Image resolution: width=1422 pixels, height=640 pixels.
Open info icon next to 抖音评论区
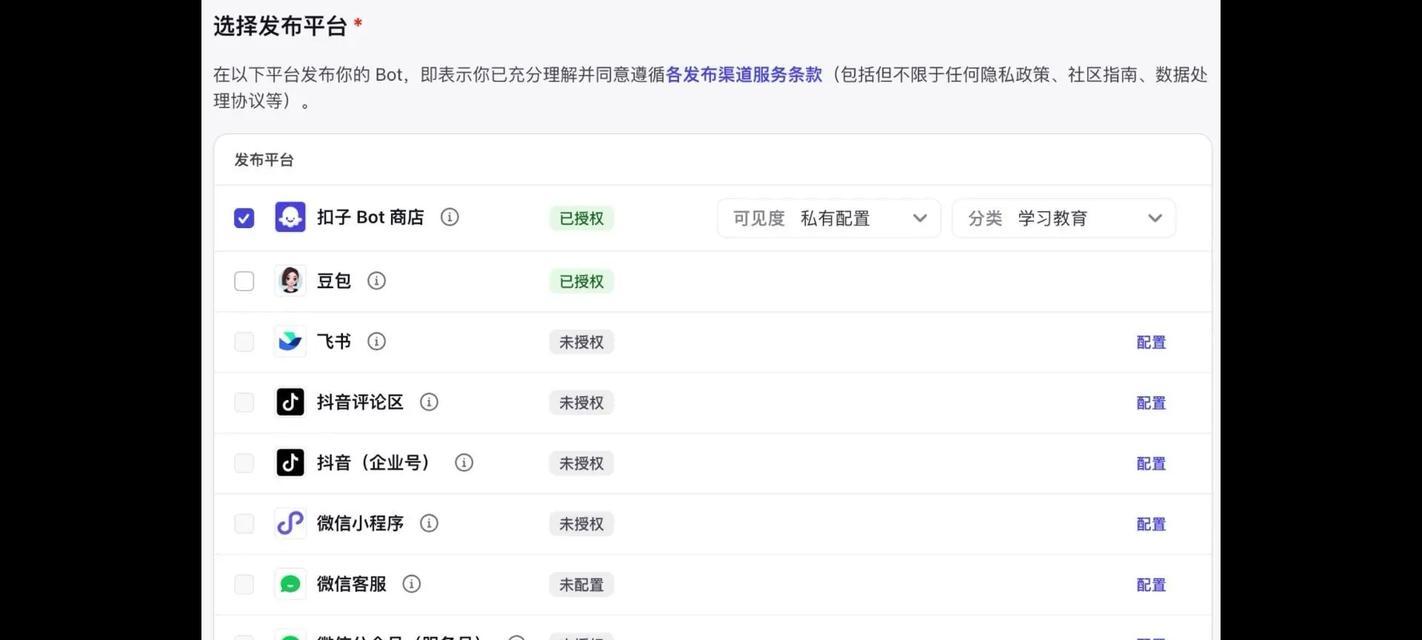coord(429,402)
